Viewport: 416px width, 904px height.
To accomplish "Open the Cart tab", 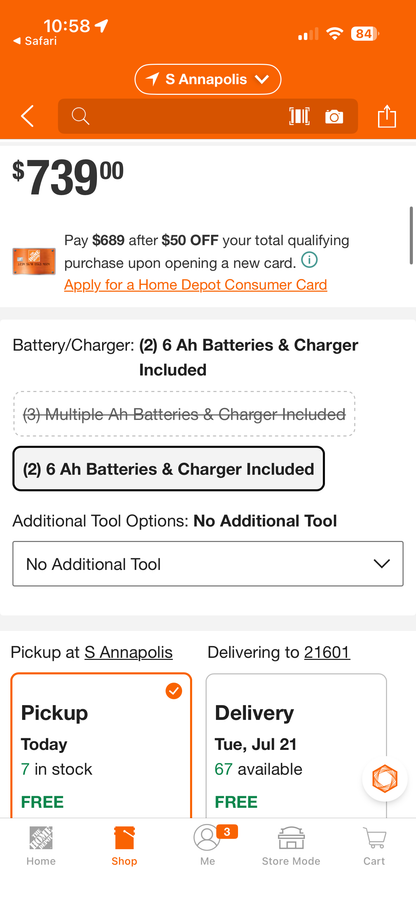I will 374,846.
